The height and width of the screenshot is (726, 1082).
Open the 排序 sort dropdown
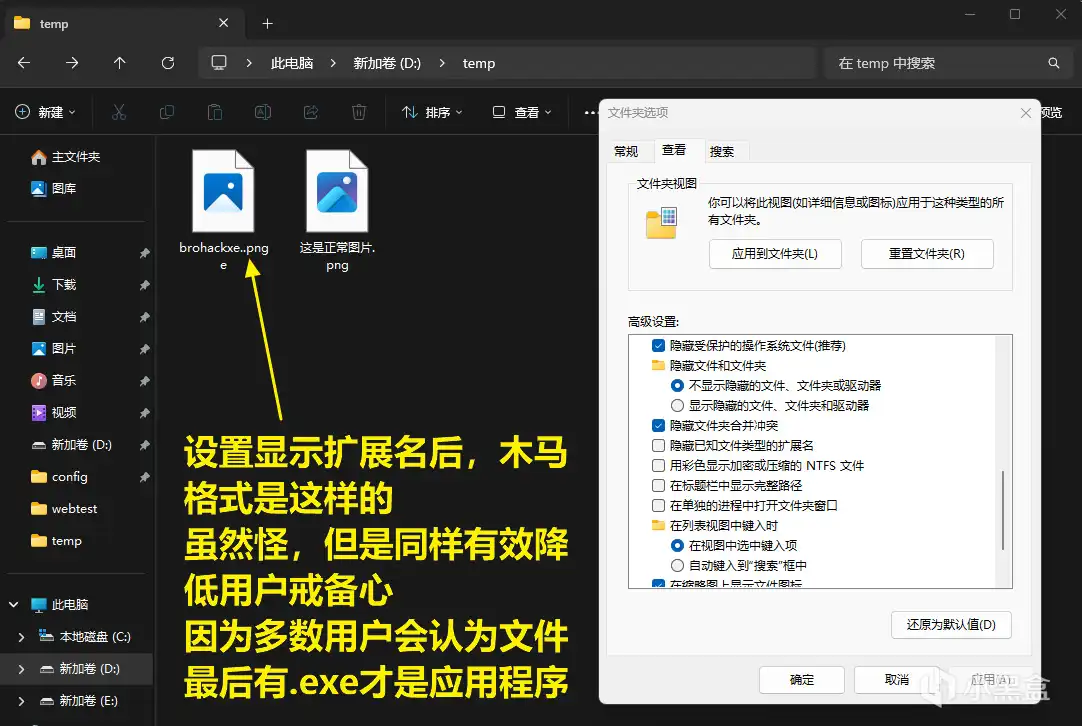coord(432,112)
